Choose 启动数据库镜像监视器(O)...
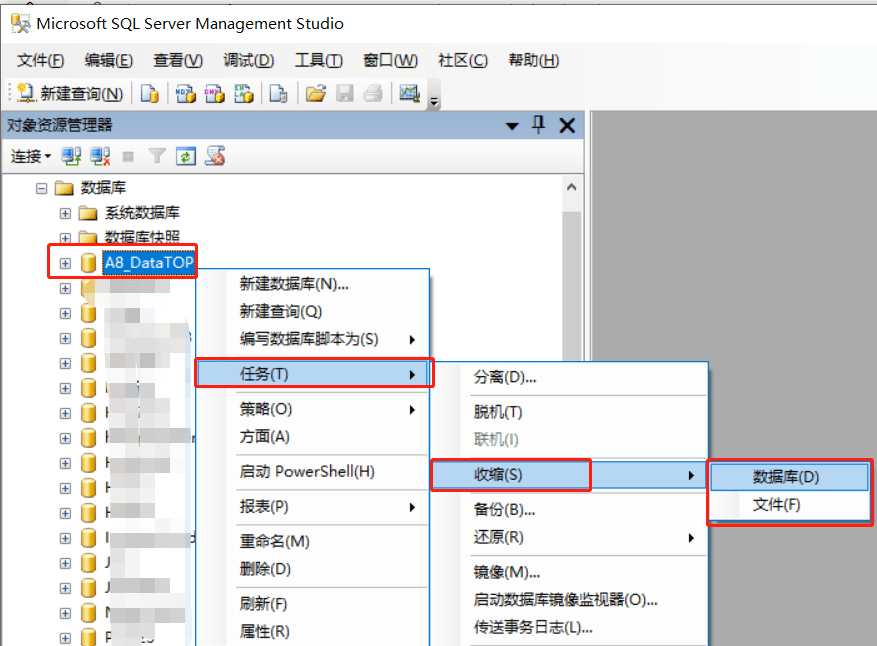 569,600
